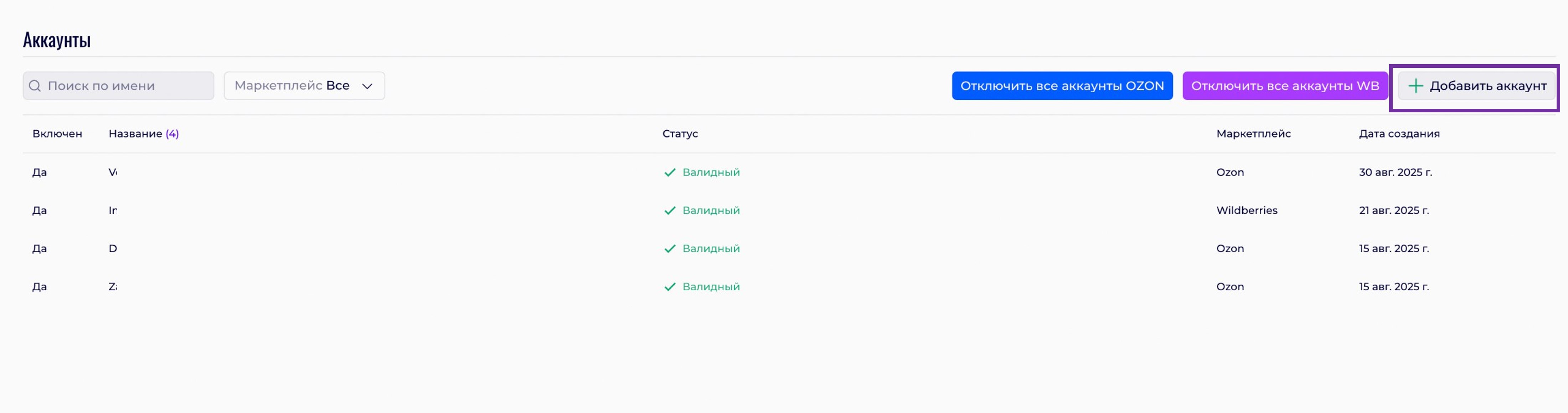The width and height of the screenshot is (1568, 413).
Task: Open the Маркетплейс filter dropdown
Action: point(304,86)
